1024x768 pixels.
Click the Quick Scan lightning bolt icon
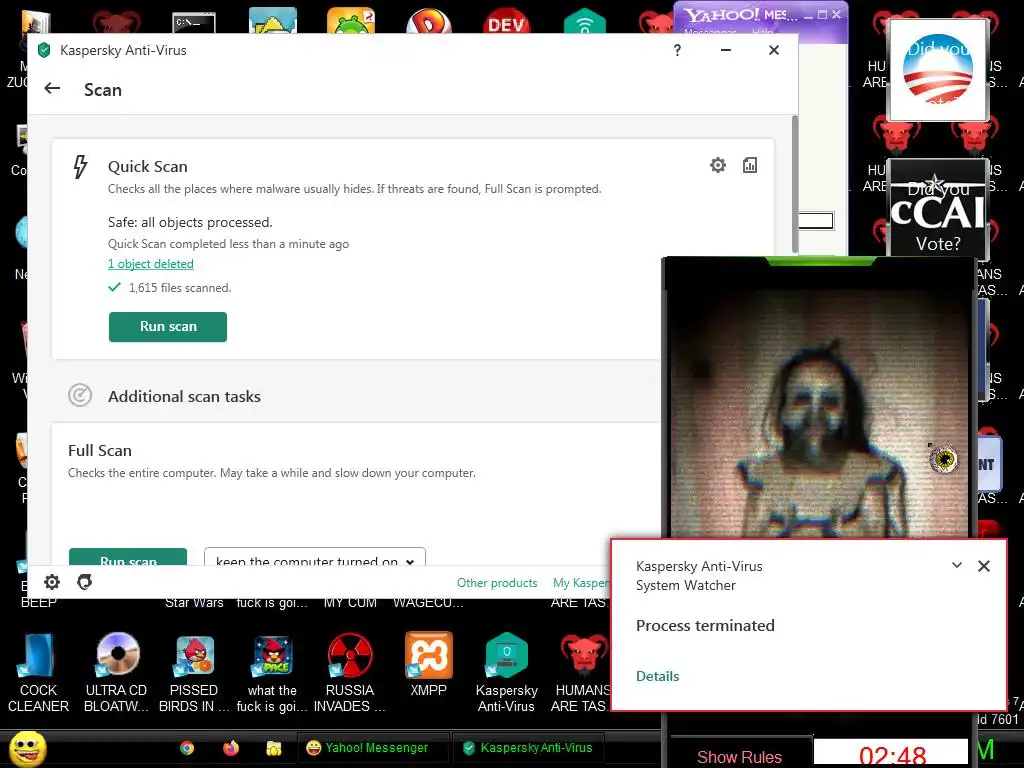coord(80,167)
